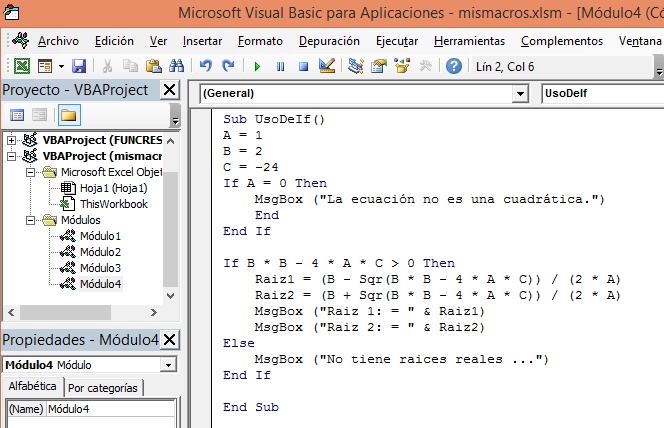Save the mismacros.xlsm project
The width and height of the screenshot is (664, 428).
[79, 66]
